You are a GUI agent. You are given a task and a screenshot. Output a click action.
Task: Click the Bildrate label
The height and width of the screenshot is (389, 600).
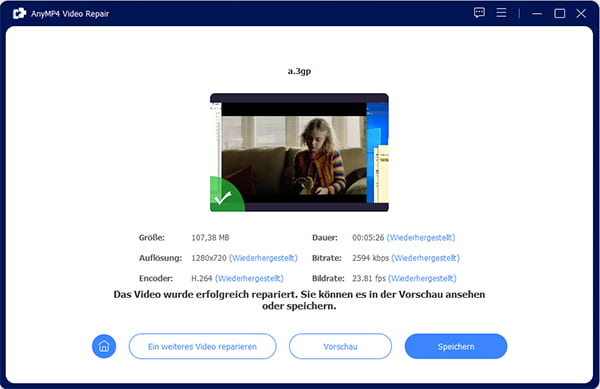point(328,278)
